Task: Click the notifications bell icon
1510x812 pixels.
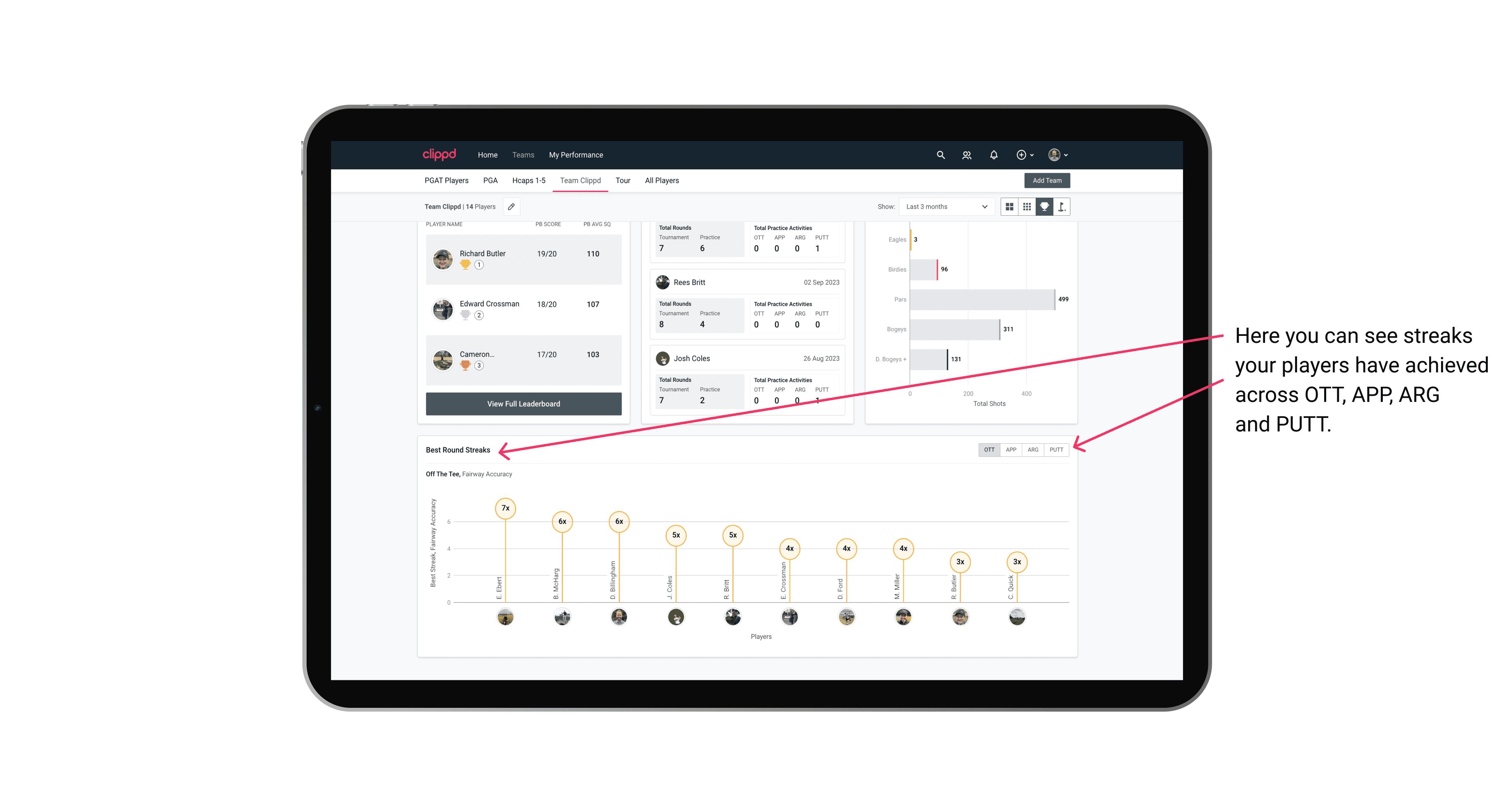Action: 993,155
